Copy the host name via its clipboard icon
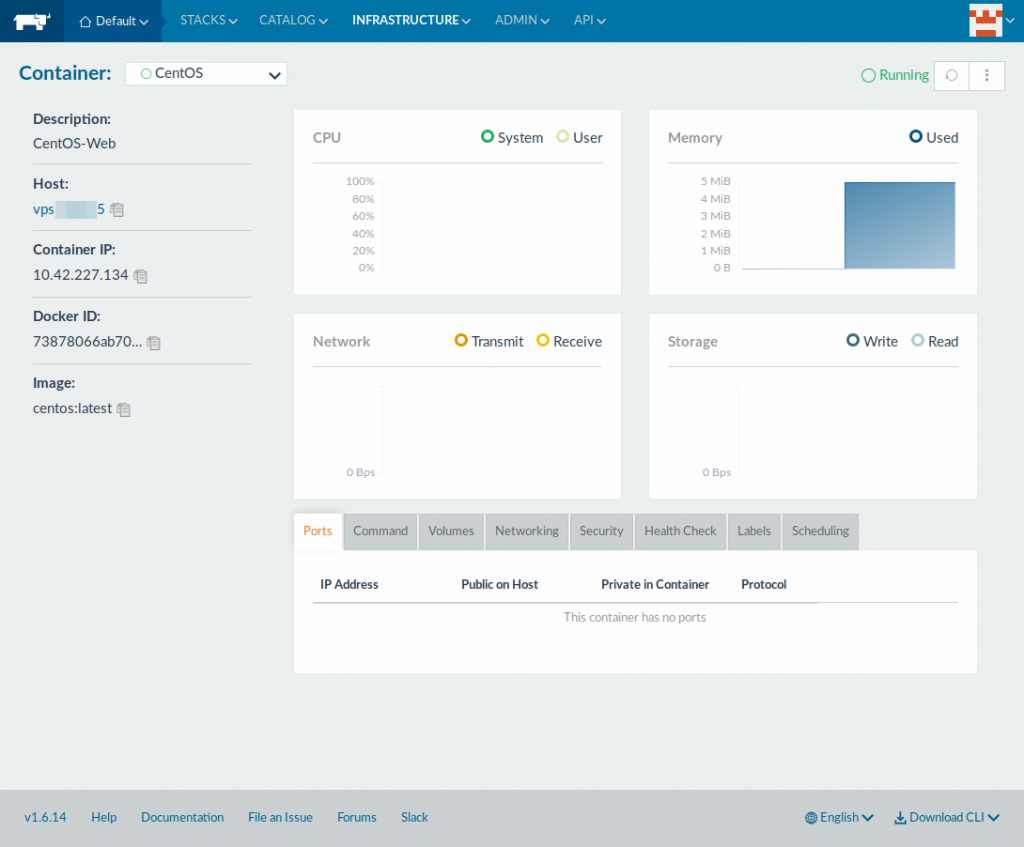This screenshot has height=847, width=1024. 117,209
